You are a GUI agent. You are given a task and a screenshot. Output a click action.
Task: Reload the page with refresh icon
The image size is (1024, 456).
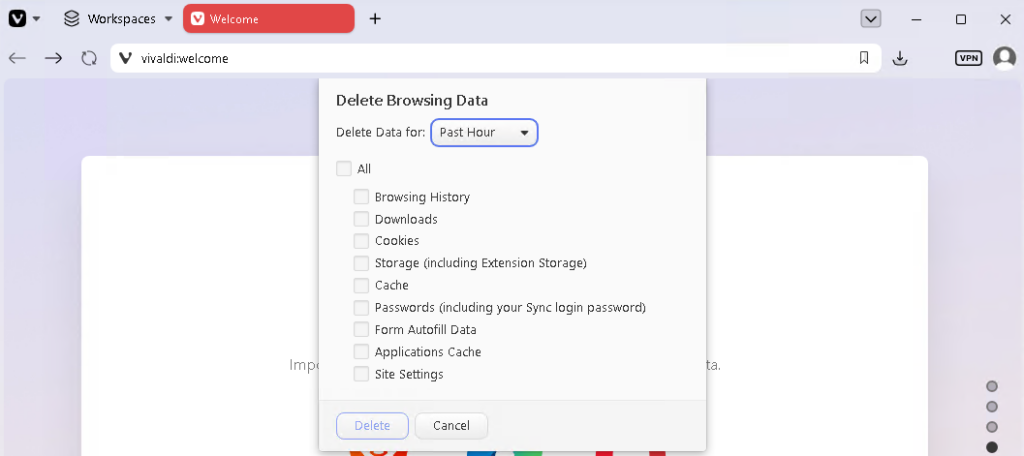89,58
